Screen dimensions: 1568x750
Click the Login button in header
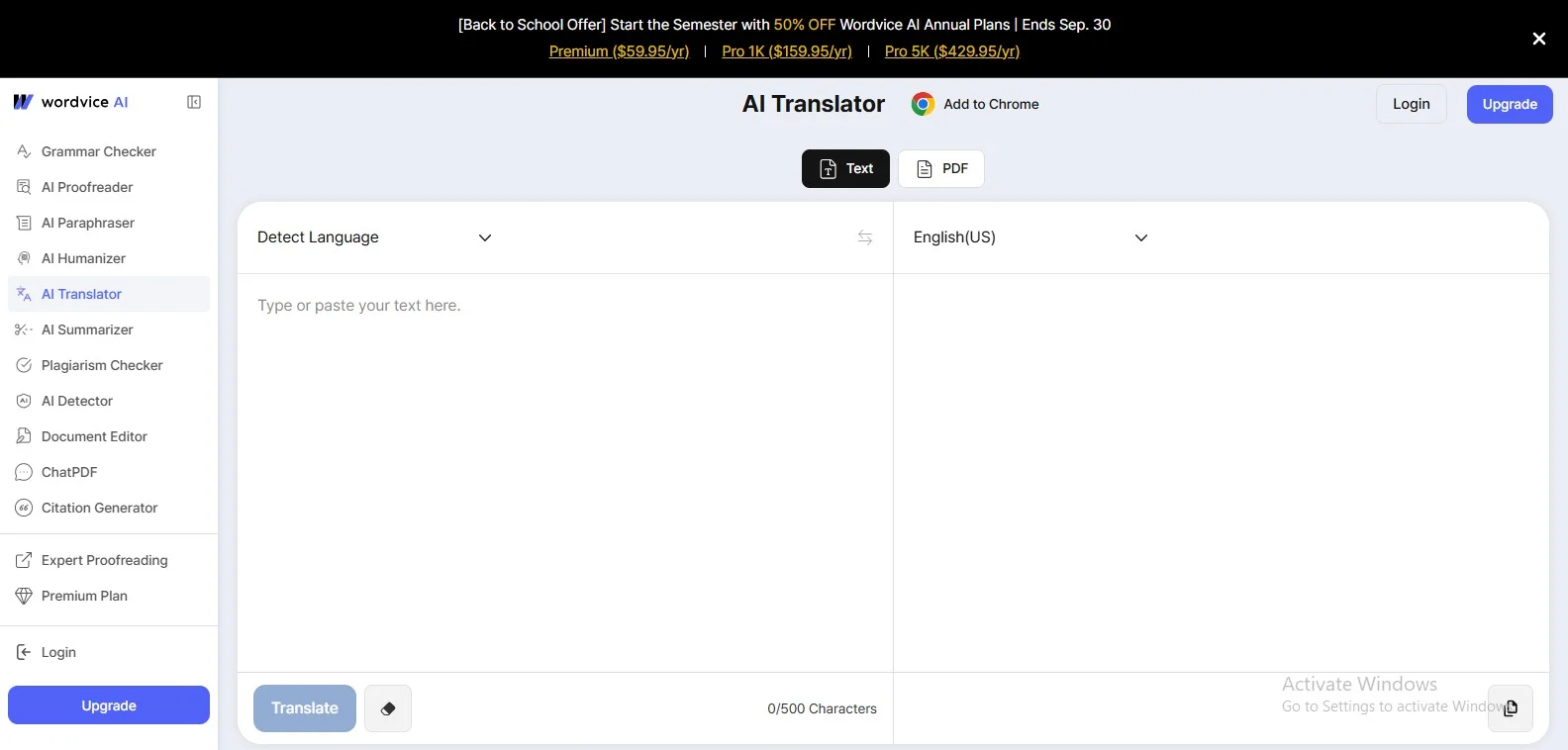(1412, 104)
